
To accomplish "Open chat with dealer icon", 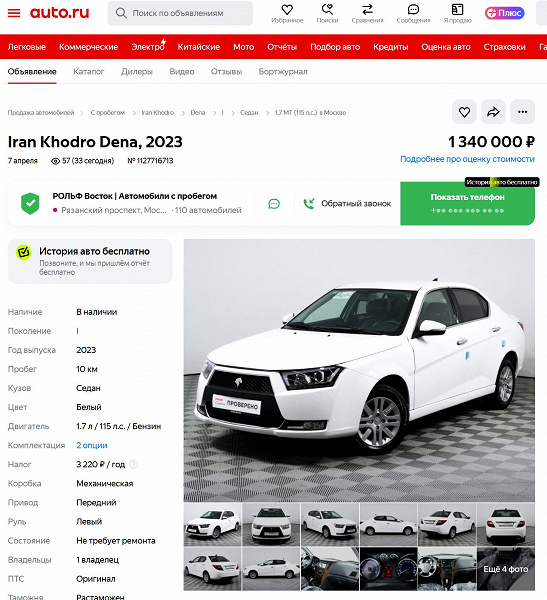I will [274, 204].
